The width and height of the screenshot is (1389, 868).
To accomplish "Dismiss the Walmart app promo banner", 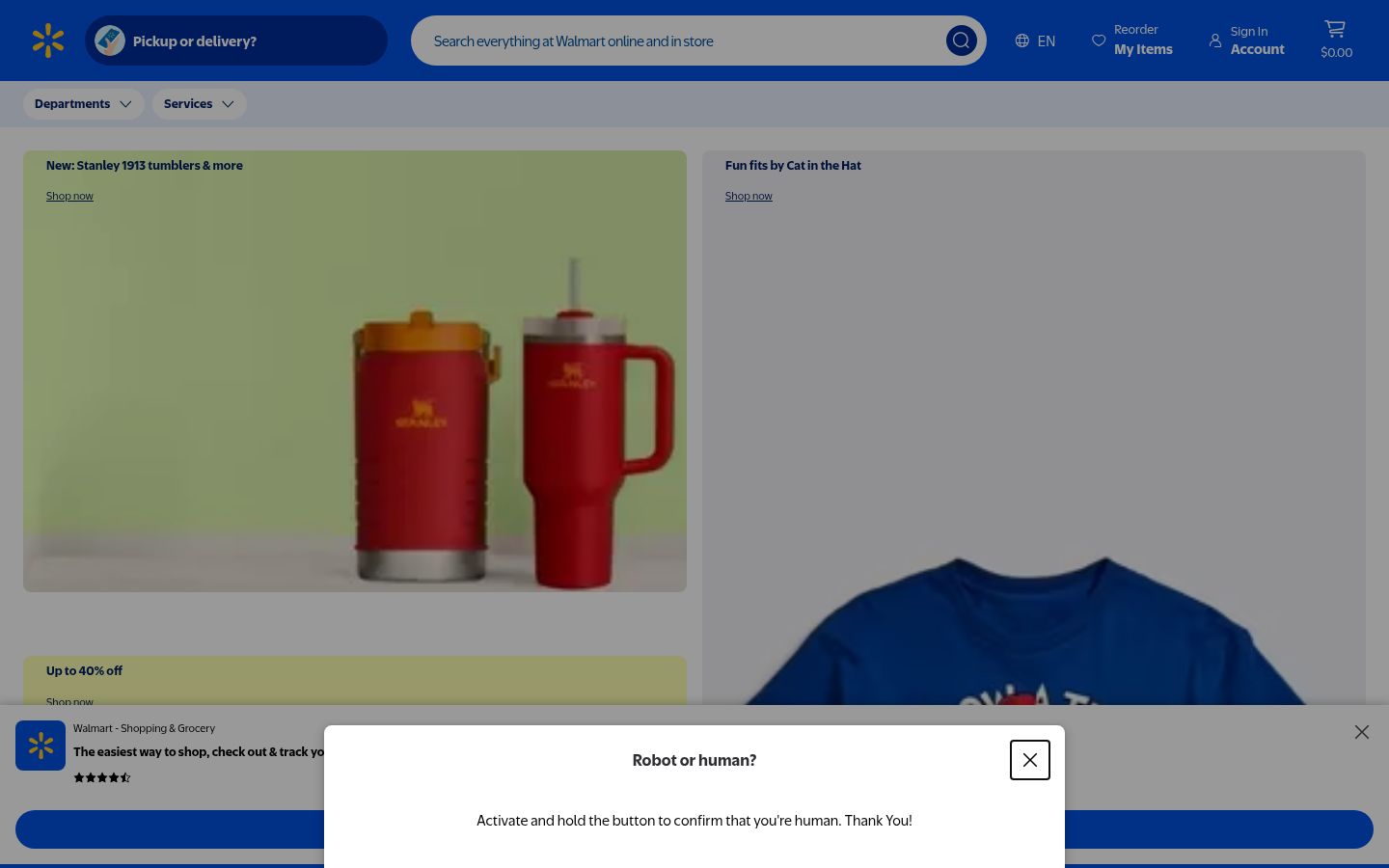I will click(x=1361, y=731).
